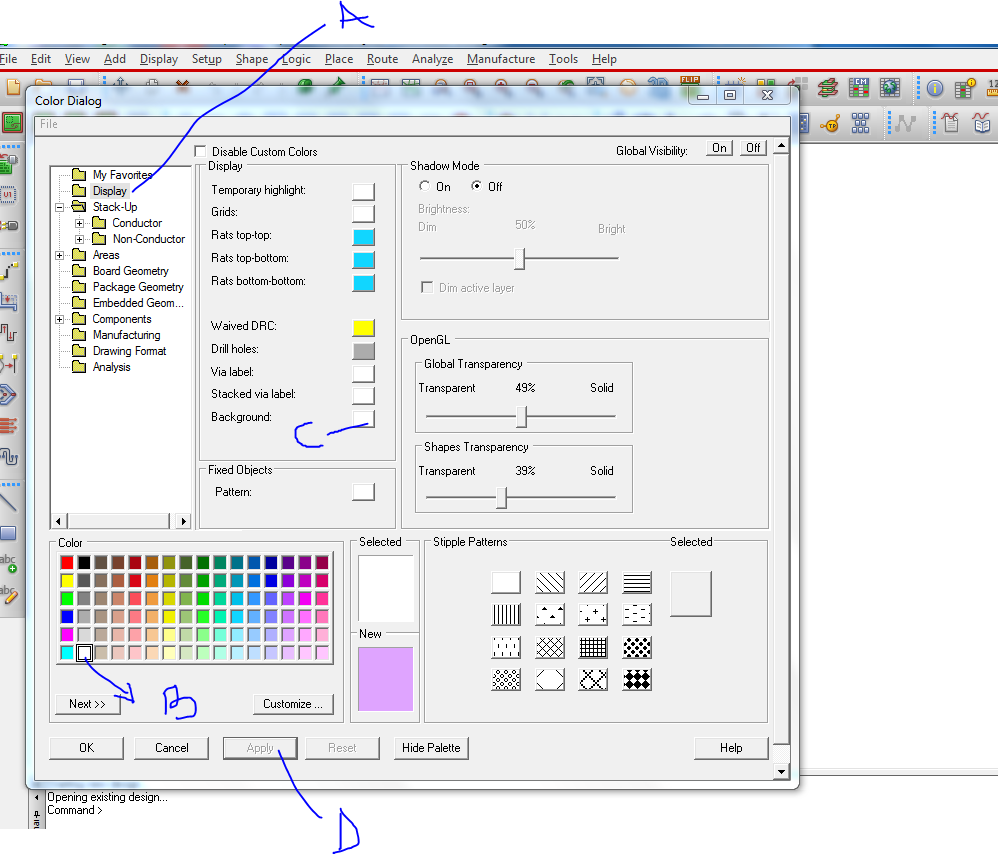Click the Background color swatch
998x854 pixels.
(x=363, y=417)
